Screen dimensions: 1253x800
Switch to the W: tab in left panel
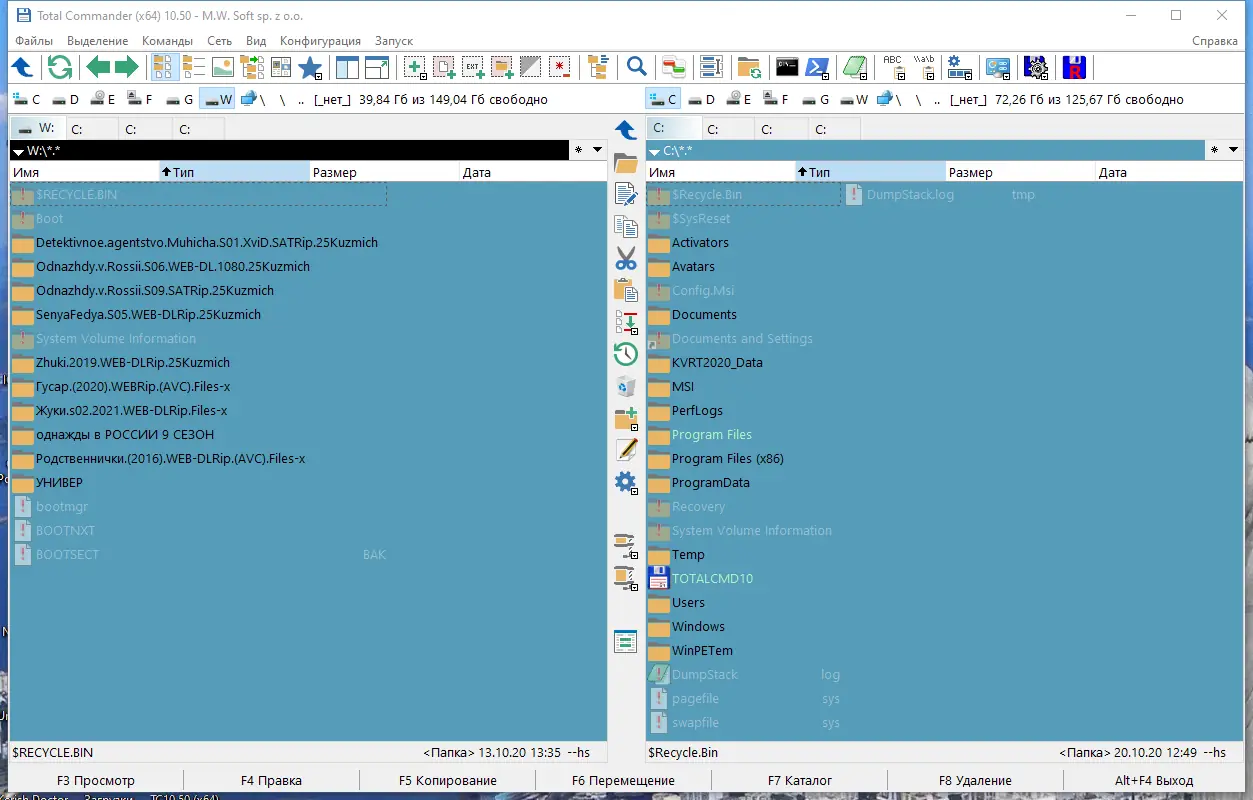click(38, 129)
